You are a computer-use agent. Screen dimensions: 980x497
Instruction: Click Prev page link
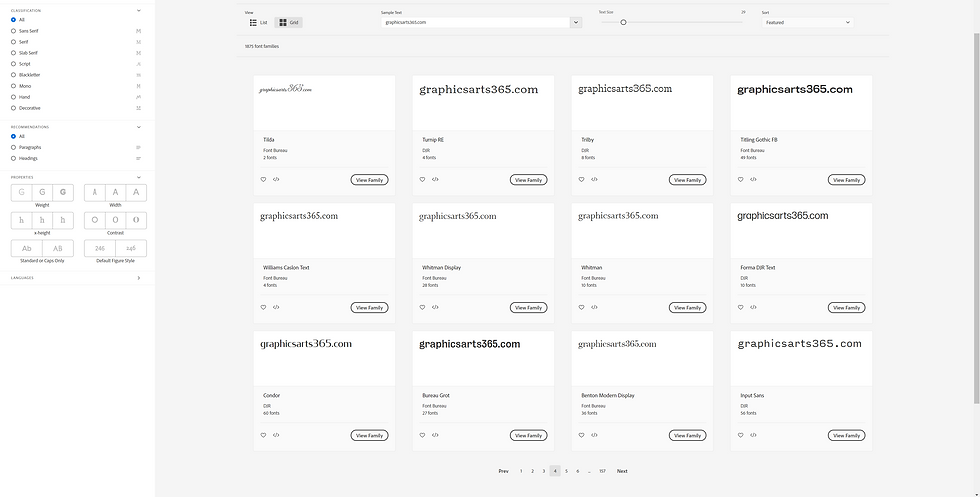(x=503, y=471)
